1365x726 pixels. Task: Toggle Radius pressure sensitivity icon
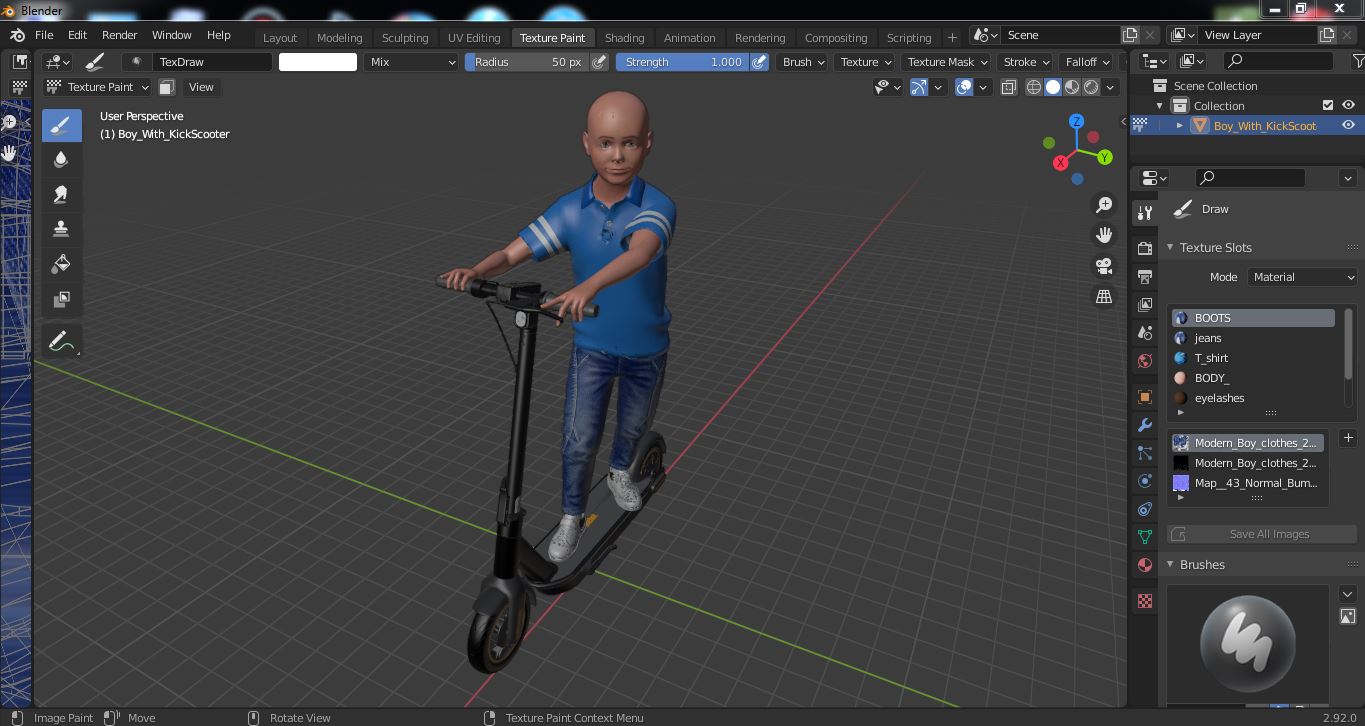point(599,62)
